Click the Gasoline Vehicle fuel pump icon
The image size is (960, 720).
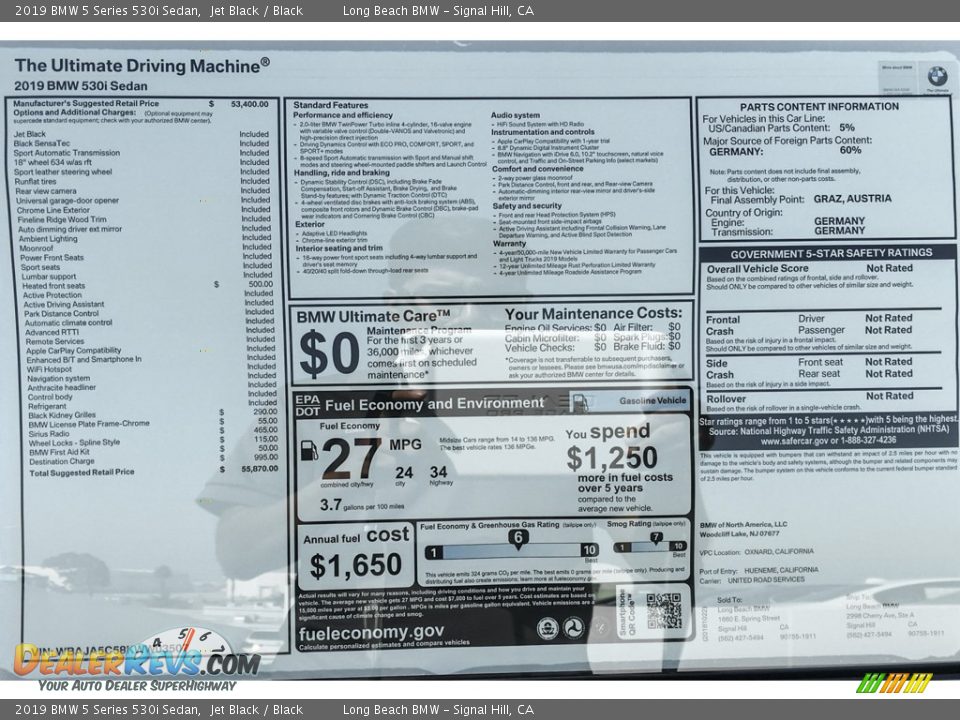pyautogui.click(x=579, y=401)
